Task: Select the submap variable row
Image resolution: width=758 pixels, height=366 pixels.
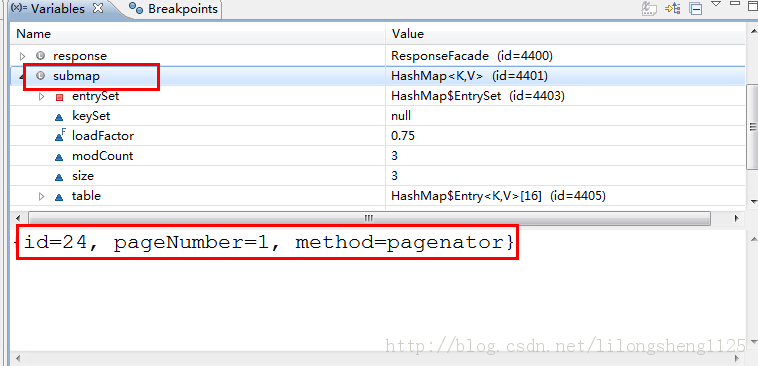Action: point(378,76)
